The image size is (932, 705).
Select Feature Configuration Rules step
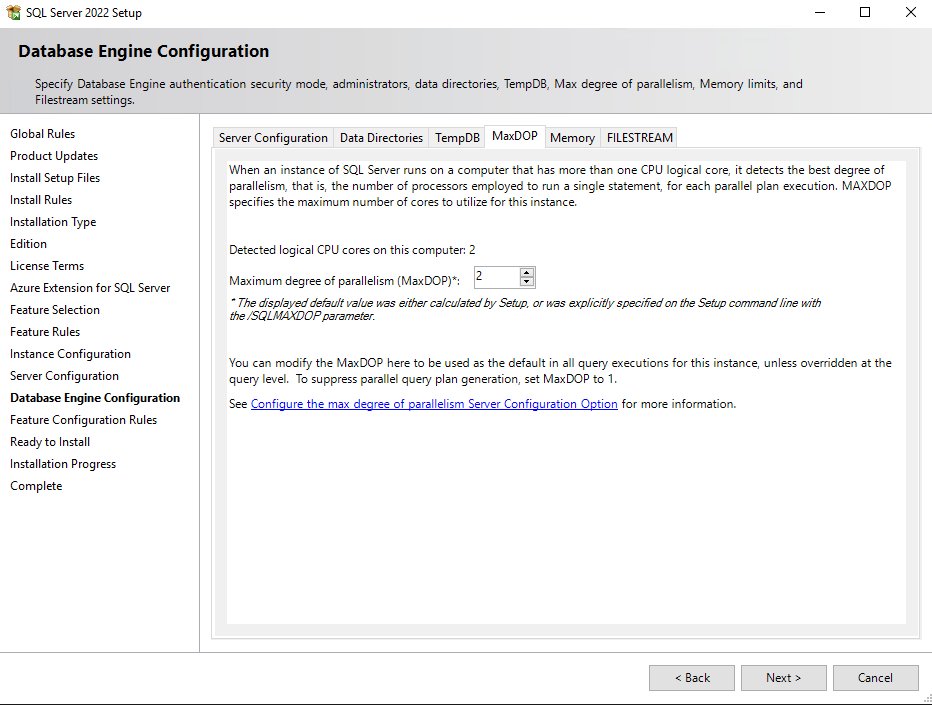(x=84, y=420)
